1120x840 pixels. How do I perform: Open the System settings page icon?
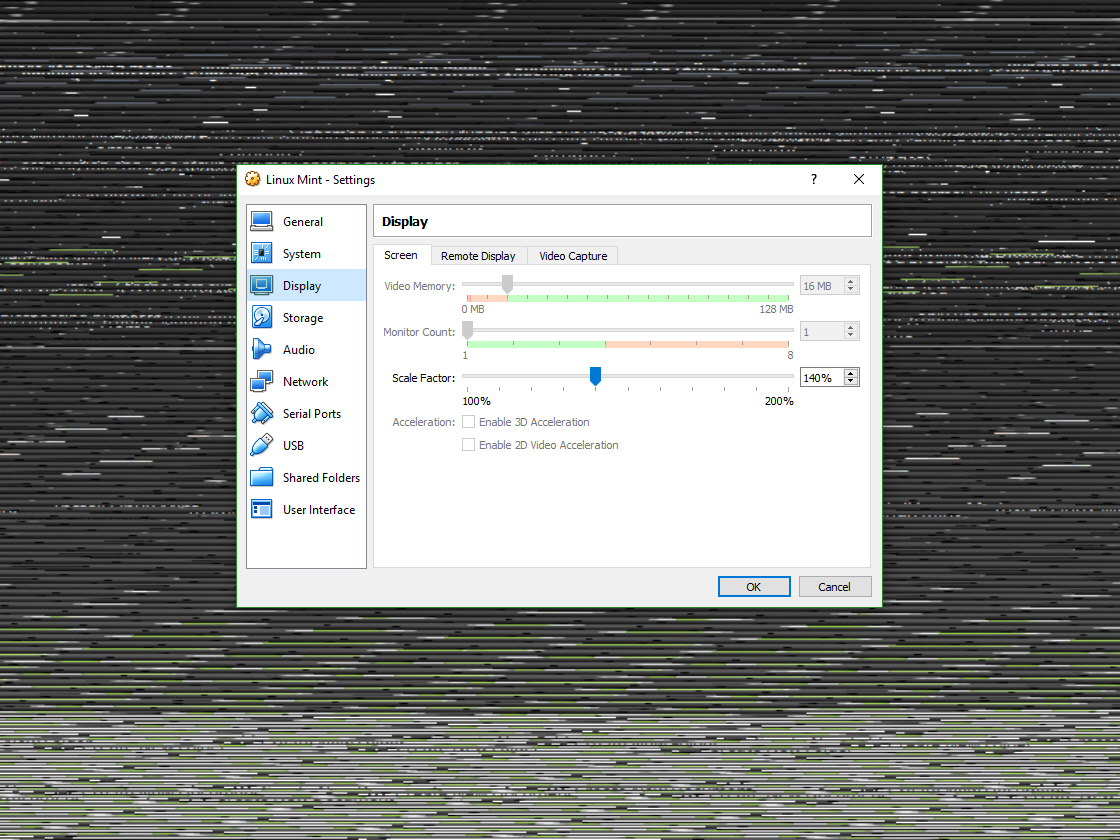click(x=261, y=253)
